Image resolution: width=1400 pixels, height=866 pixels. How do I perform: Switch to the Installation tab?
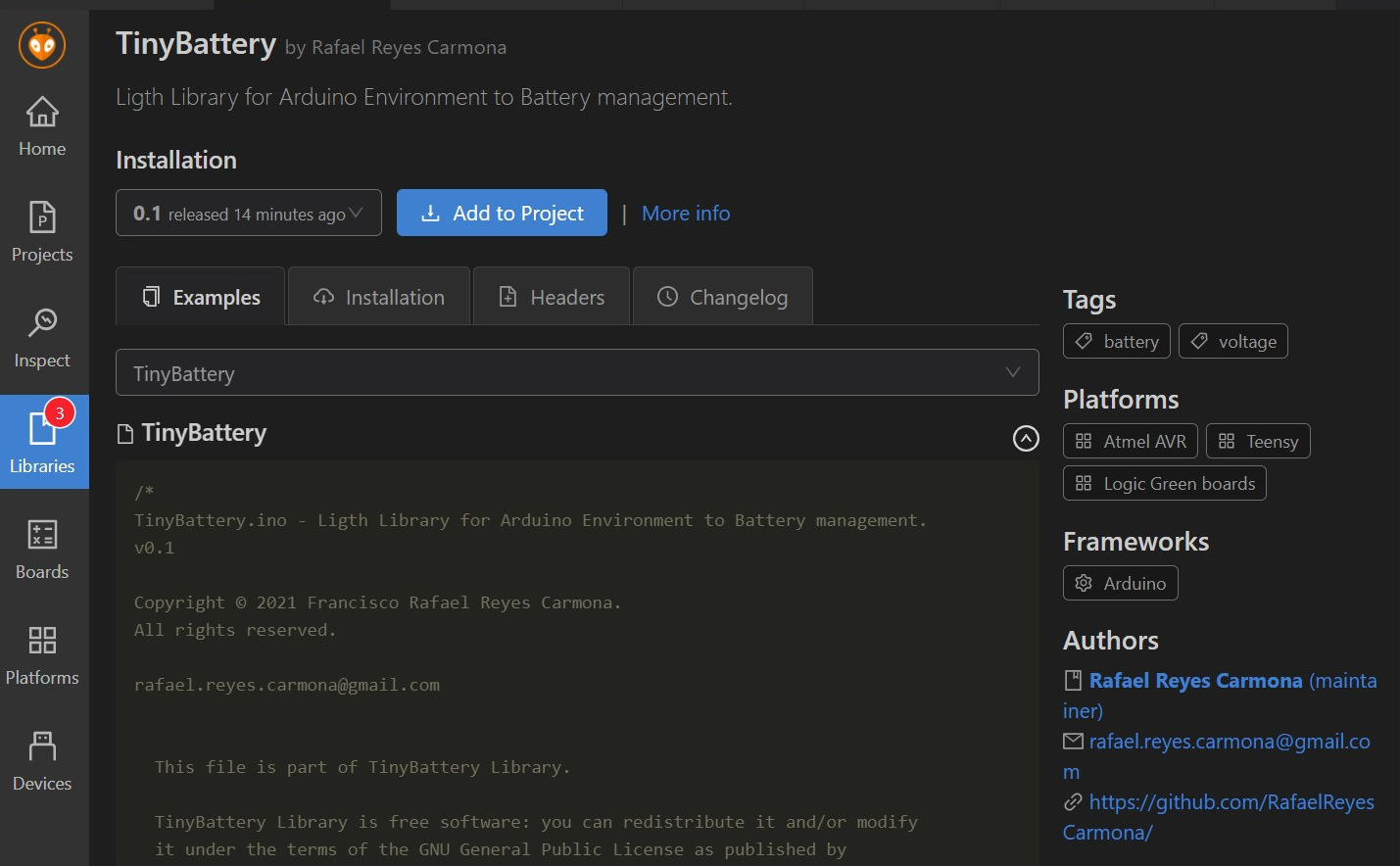379,297
